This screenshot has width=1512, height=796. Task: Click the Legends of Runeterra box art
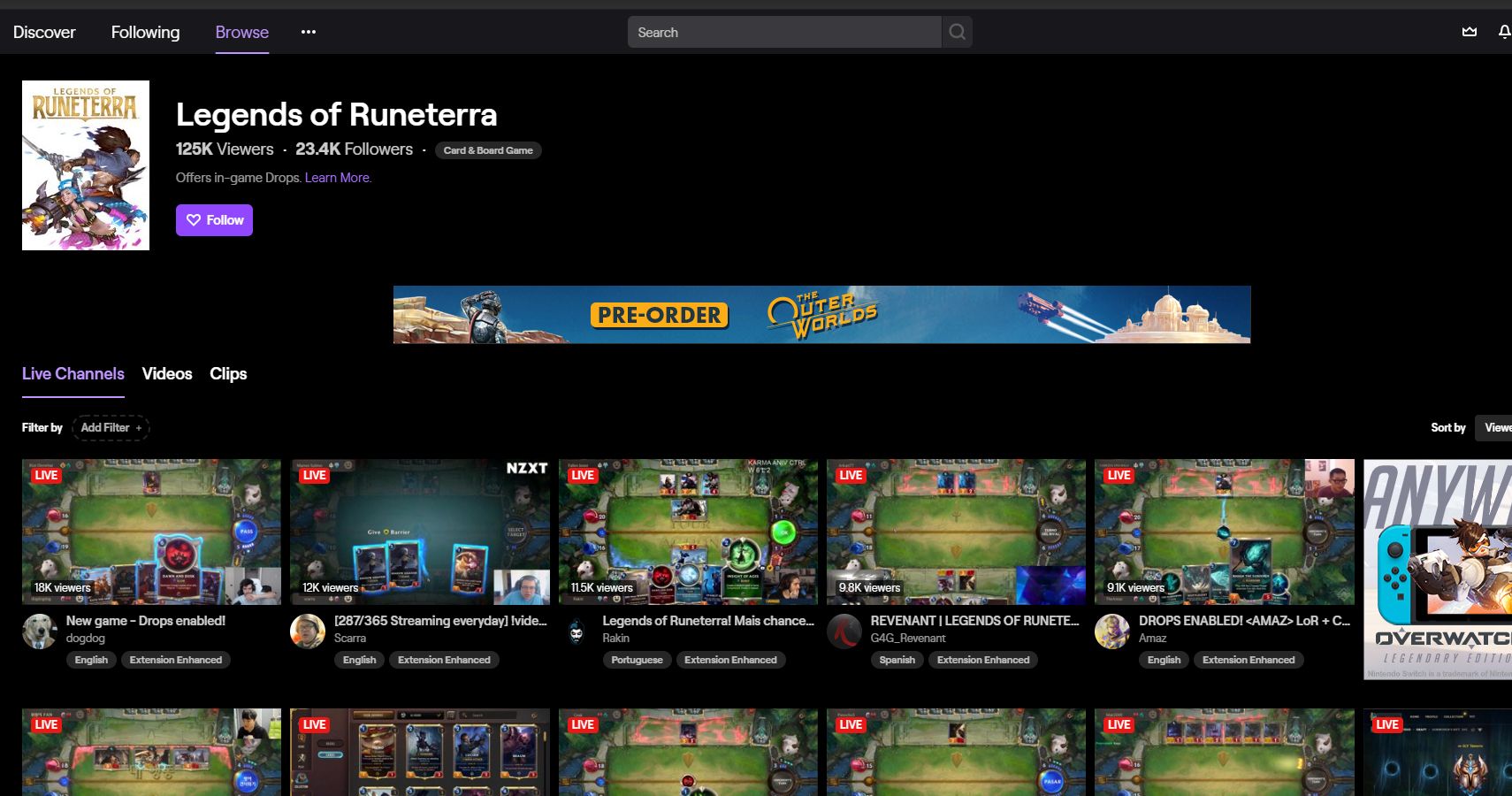click(x=86, y=165)
